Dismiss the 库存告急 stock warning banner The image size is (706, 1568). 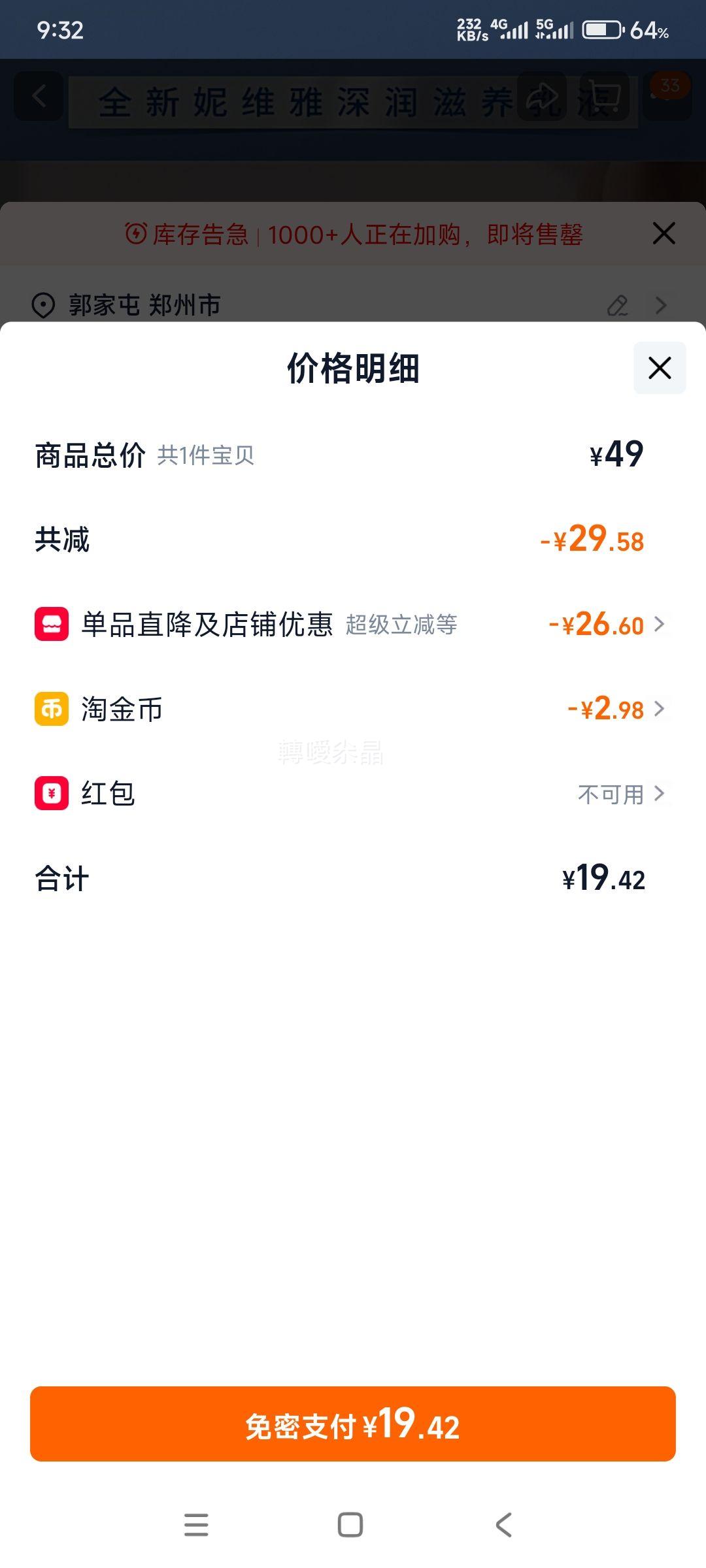coord(664,233)
